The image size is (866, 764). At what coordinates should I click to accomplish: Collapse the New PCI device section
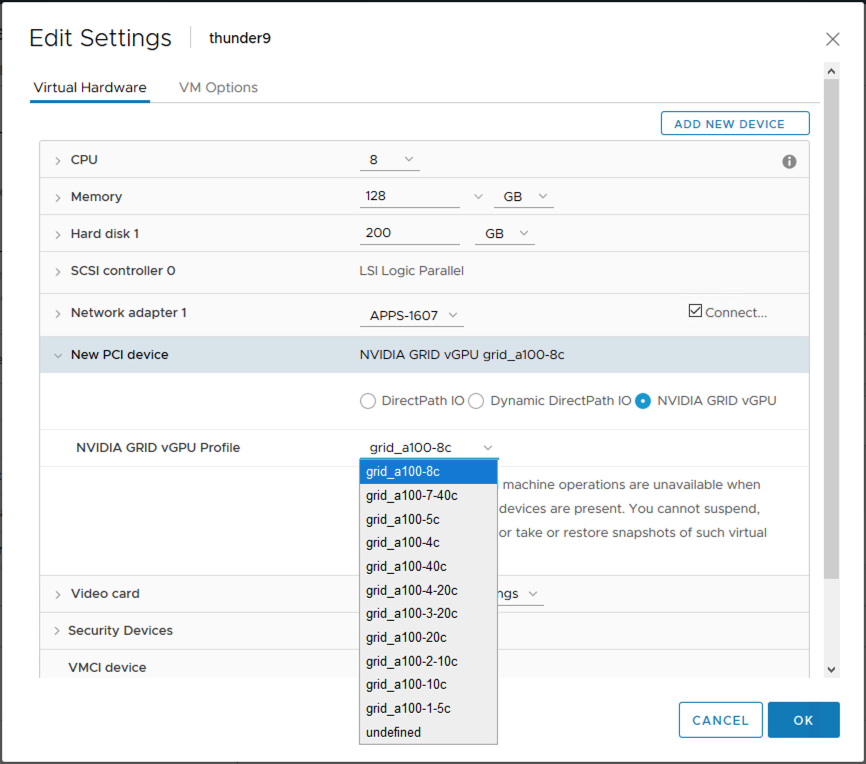58,355
